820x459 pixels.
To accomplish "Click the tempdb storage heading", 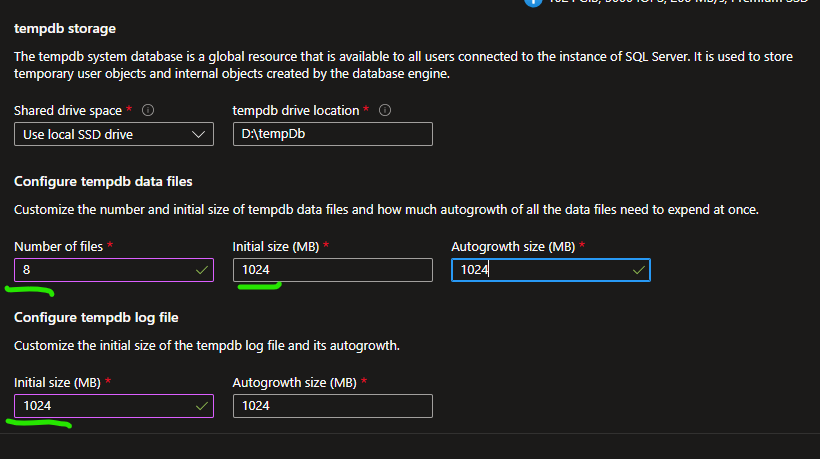I will click(65, 29).
